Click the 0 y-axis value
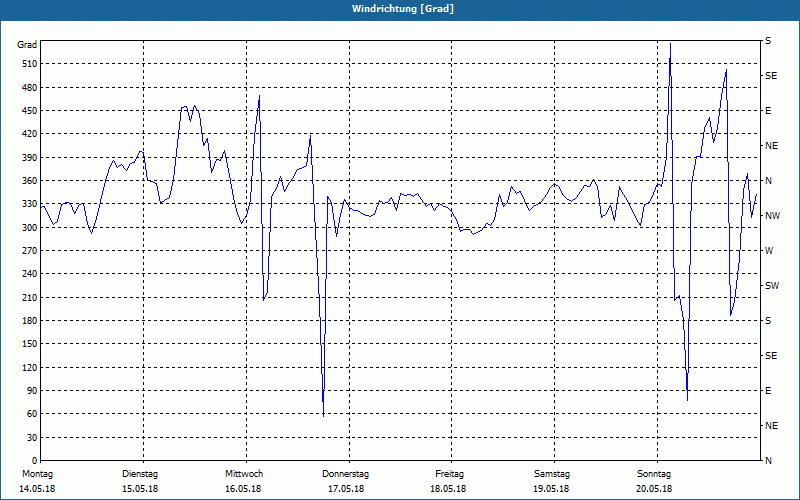This screenshot has width=800, height=500. (34, 461)
